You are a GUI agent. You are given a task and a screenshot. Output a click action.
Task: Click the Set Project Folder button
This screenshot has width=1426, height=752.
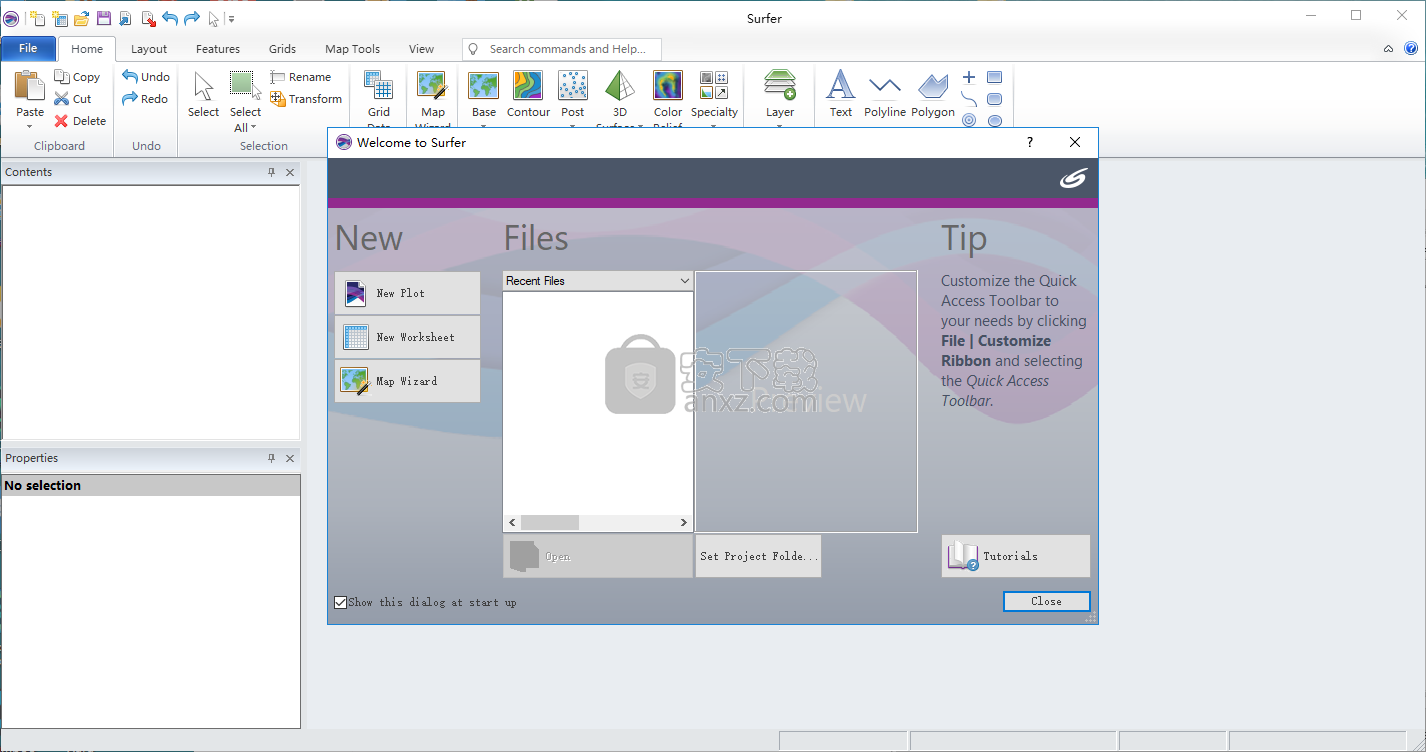(x=758, y=556)
